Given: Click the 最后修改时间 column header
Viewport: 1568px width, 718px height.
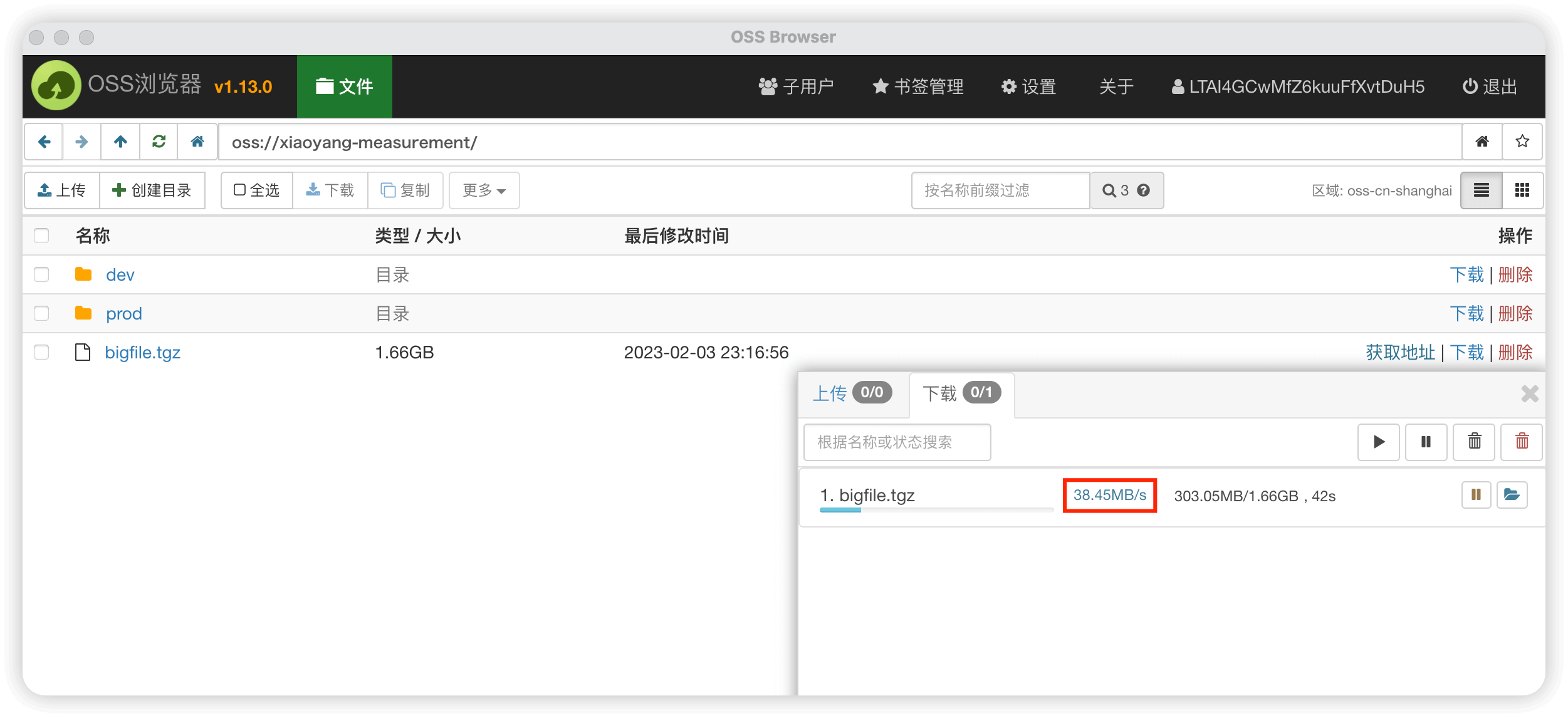Looking at the screenshot, I should coord(676,236).
